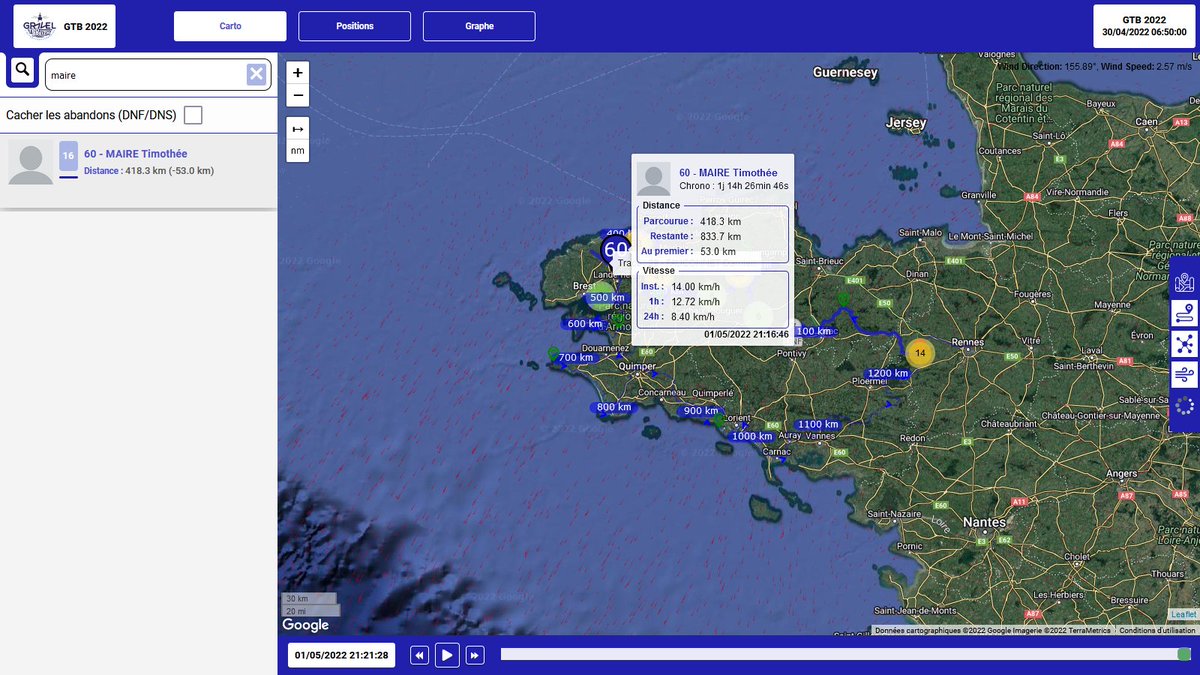Click the Guernesey label on map

pyautogui.click(x=845, y=72)
